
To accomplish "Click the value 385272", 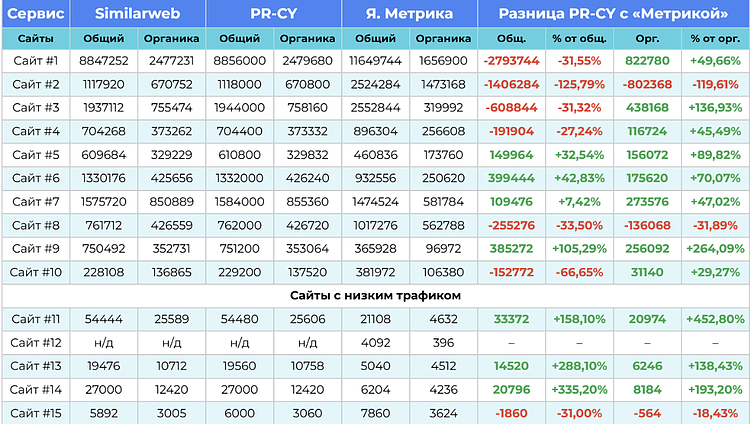I will point(512,249).
